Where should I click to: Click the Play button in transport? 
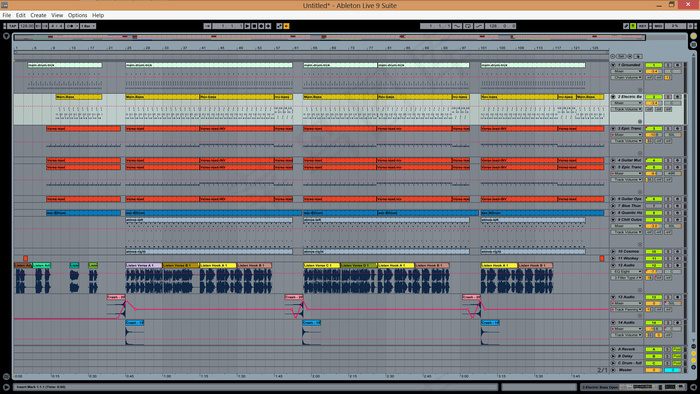[247, 26]
